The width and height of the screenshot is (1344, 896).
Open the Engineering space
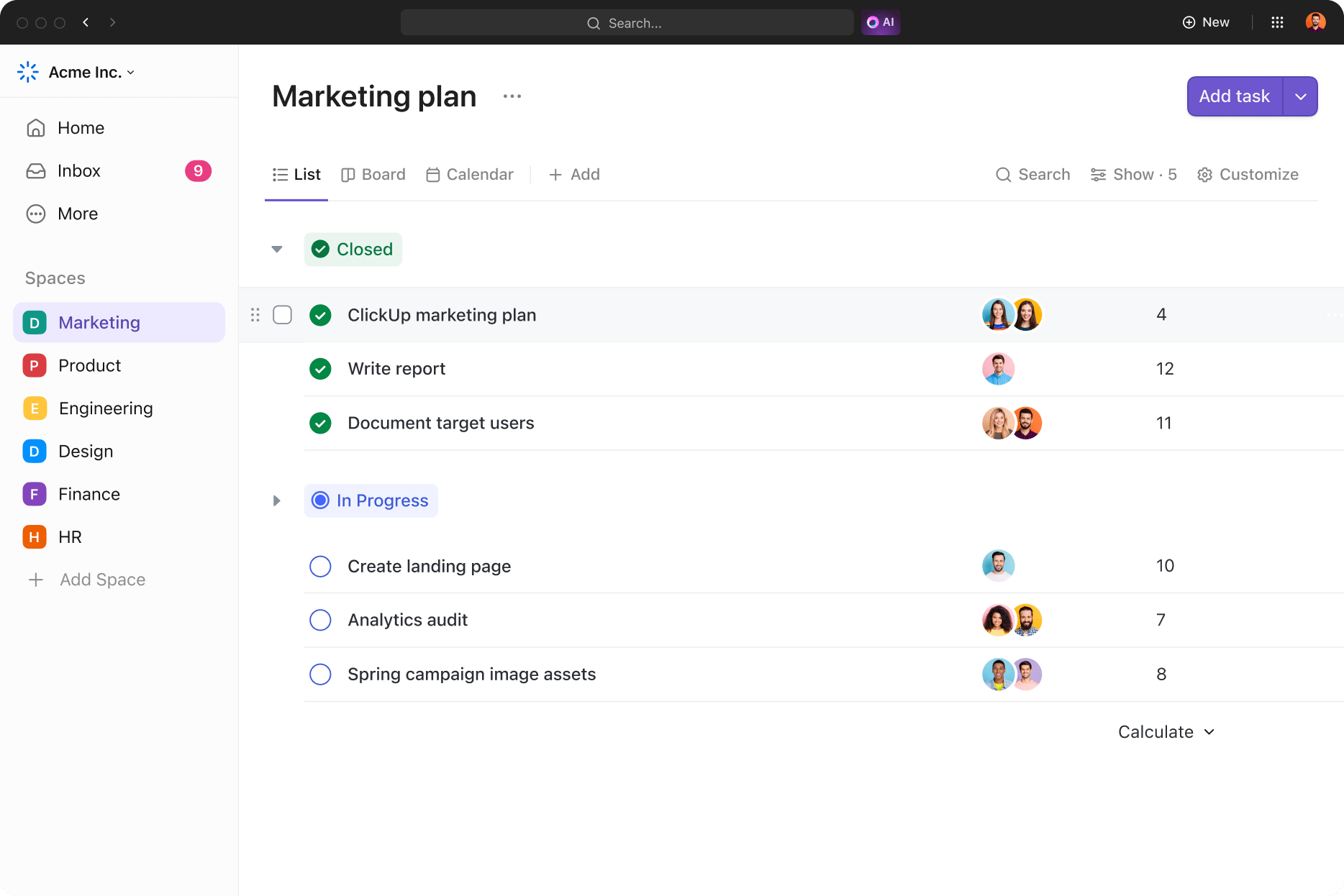pos(105,408)
